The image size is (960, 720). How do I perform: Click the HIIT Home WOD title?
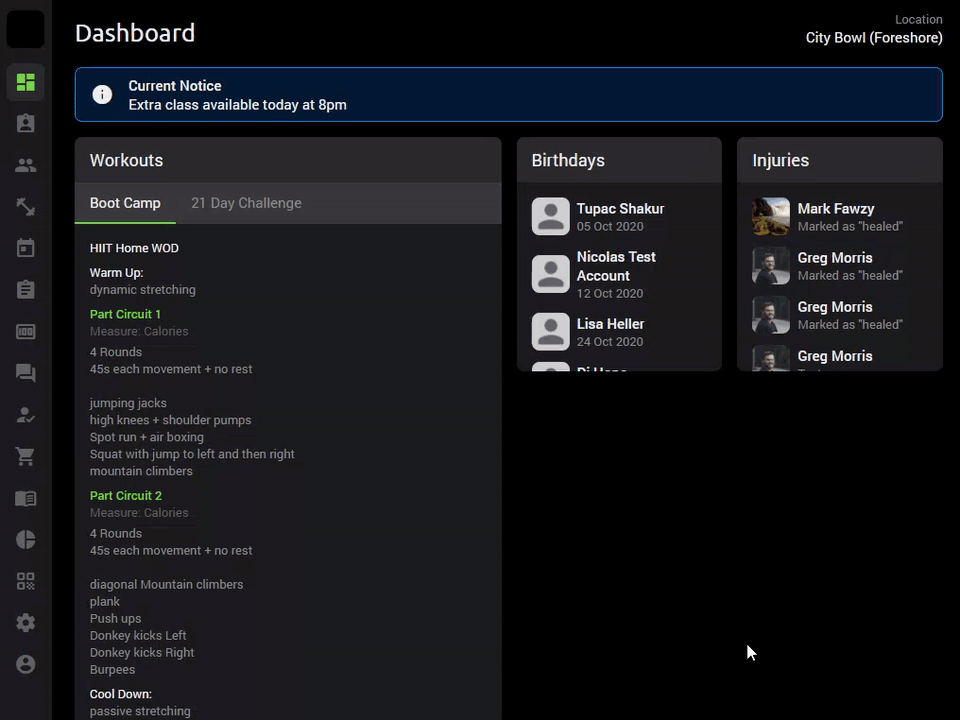click(x=134, y=248)
